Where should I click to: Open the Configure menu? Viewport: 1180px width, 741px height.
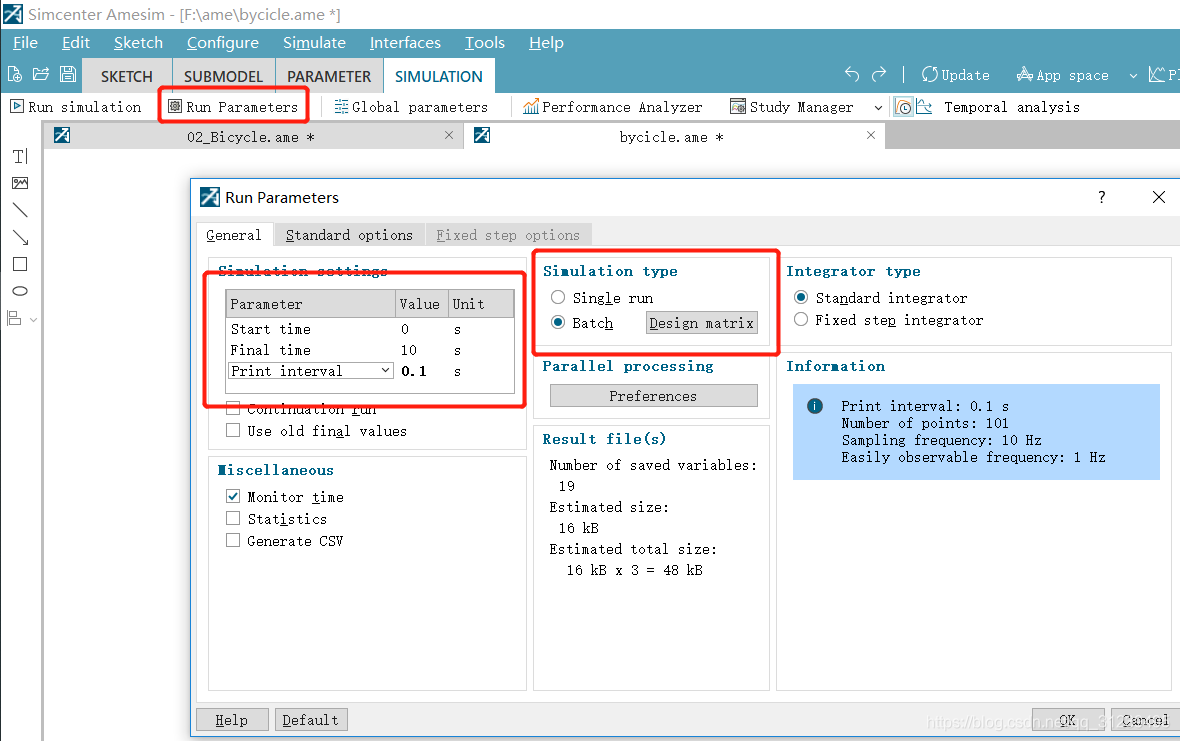tap(223, 43)
